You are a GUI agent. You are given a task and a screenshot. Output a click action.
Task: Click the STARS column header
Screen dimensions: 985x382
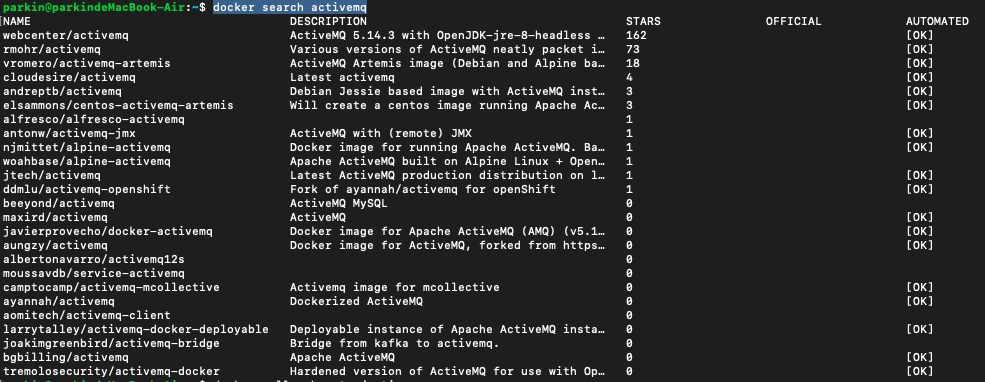pyautogui.click(x=643, y=21)
